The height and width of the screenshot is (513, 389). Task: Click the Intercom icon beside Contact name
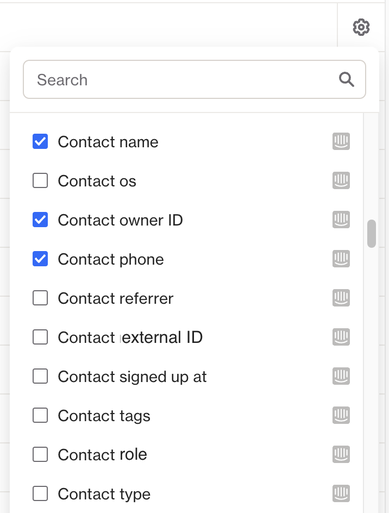coord(341,141)
